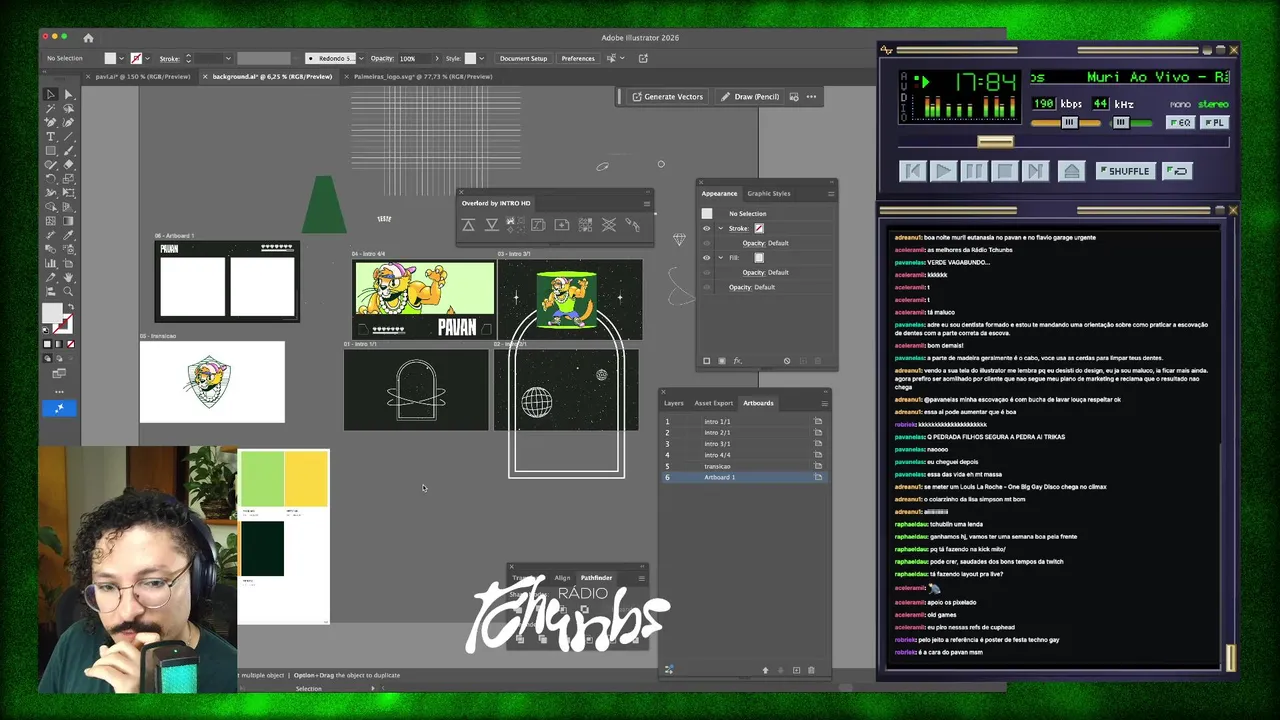Select the Rectangle tool
Screen dimensions: 1280x720
coord(50,150)
